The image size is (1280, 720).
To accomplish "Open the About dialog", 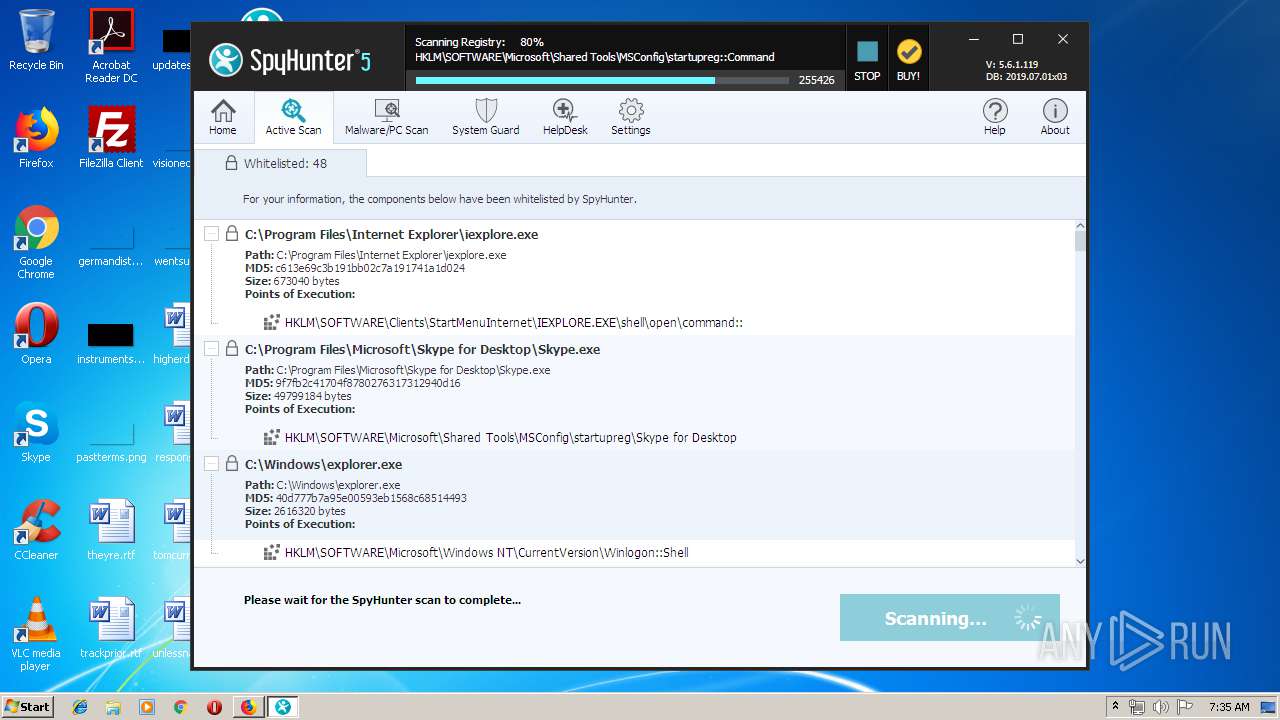I will [1055, 117].
